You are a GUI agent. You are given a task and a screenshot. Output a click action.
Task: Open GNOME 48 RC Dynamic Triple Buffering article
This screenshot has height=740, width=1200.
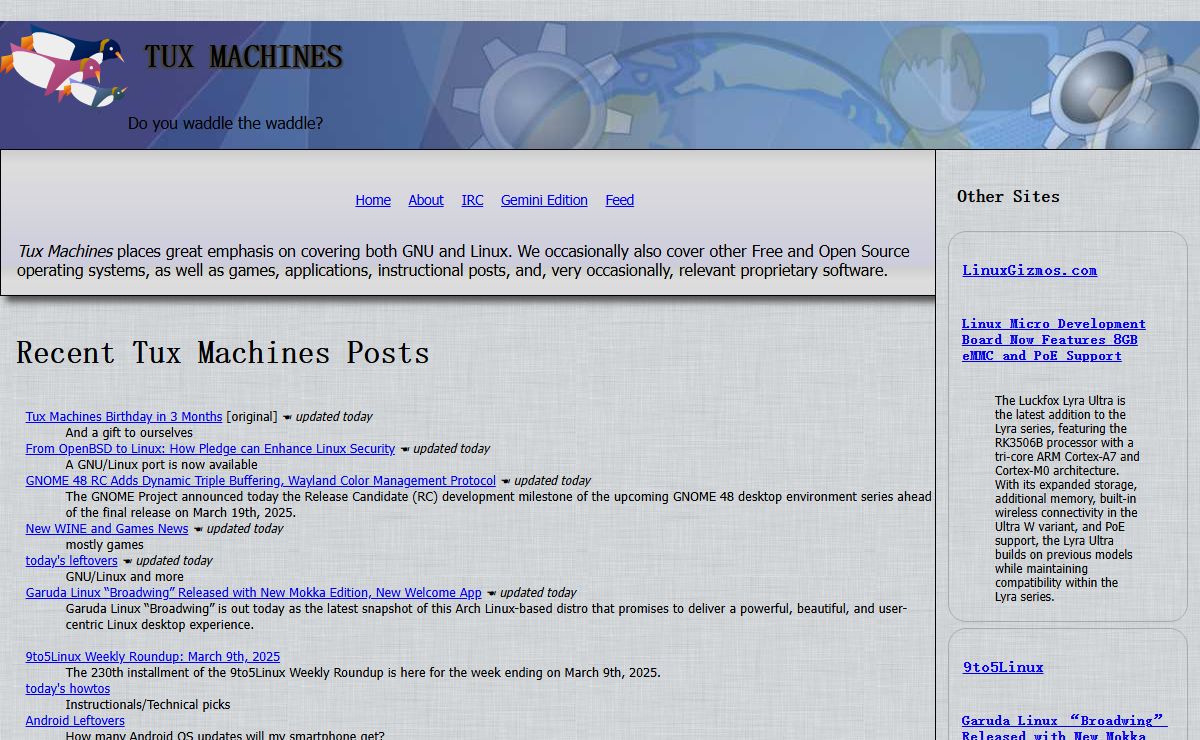[x=260, y=481]
